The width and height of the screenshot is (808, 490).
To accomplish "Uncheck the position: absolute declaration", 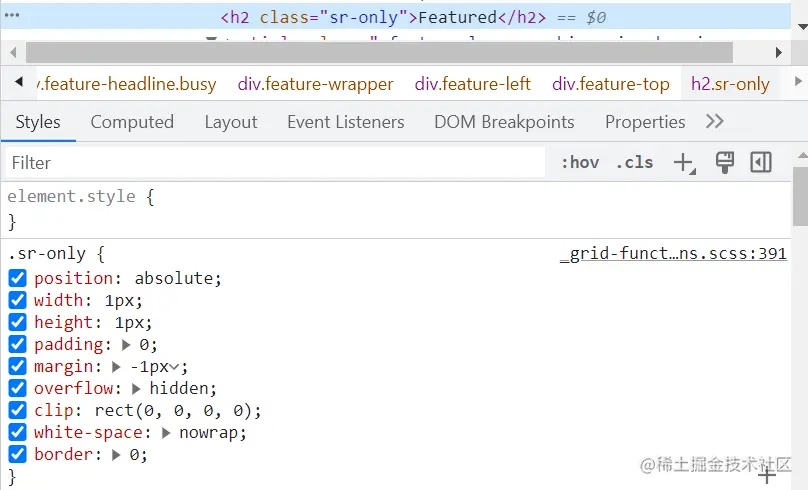I will 18,278.
